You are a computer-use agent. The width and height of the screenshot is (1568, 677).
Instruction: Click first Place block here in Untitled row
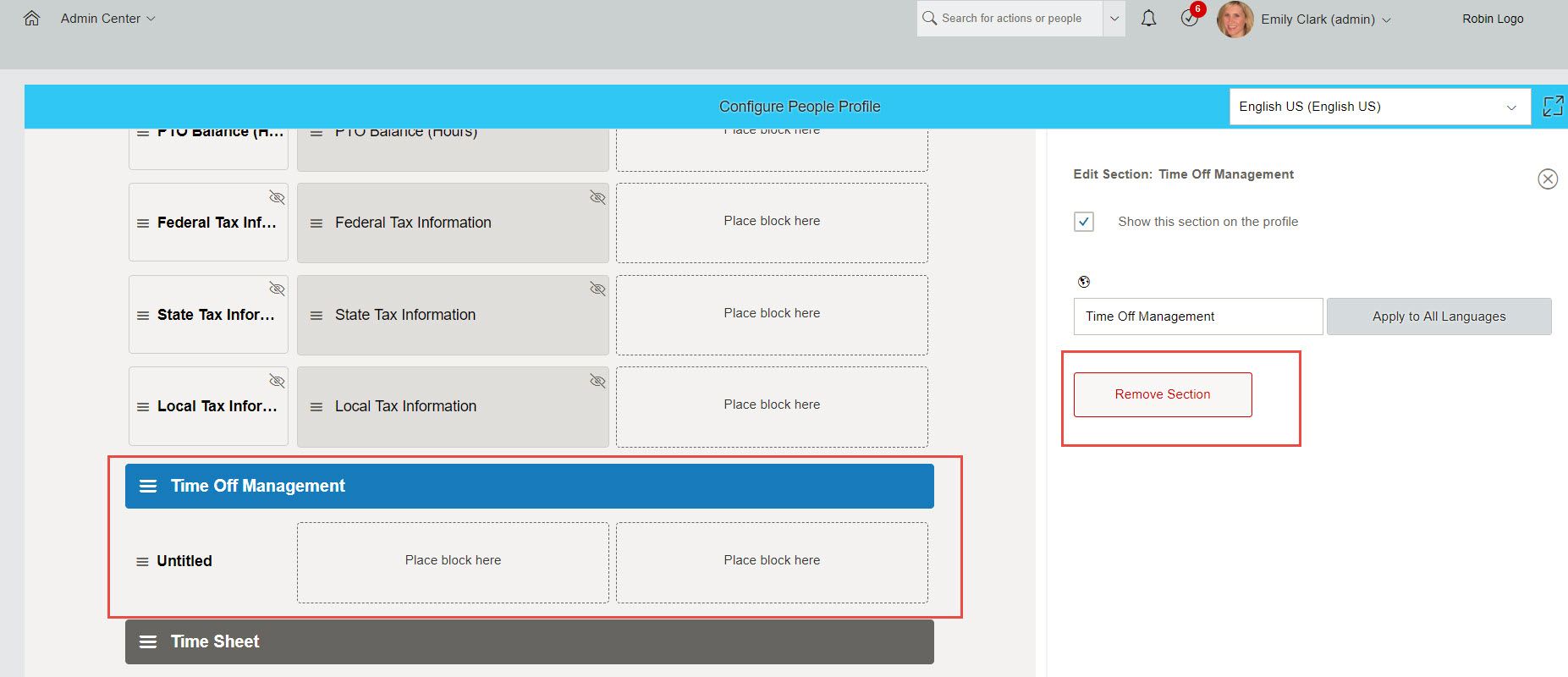click(453, 563)
